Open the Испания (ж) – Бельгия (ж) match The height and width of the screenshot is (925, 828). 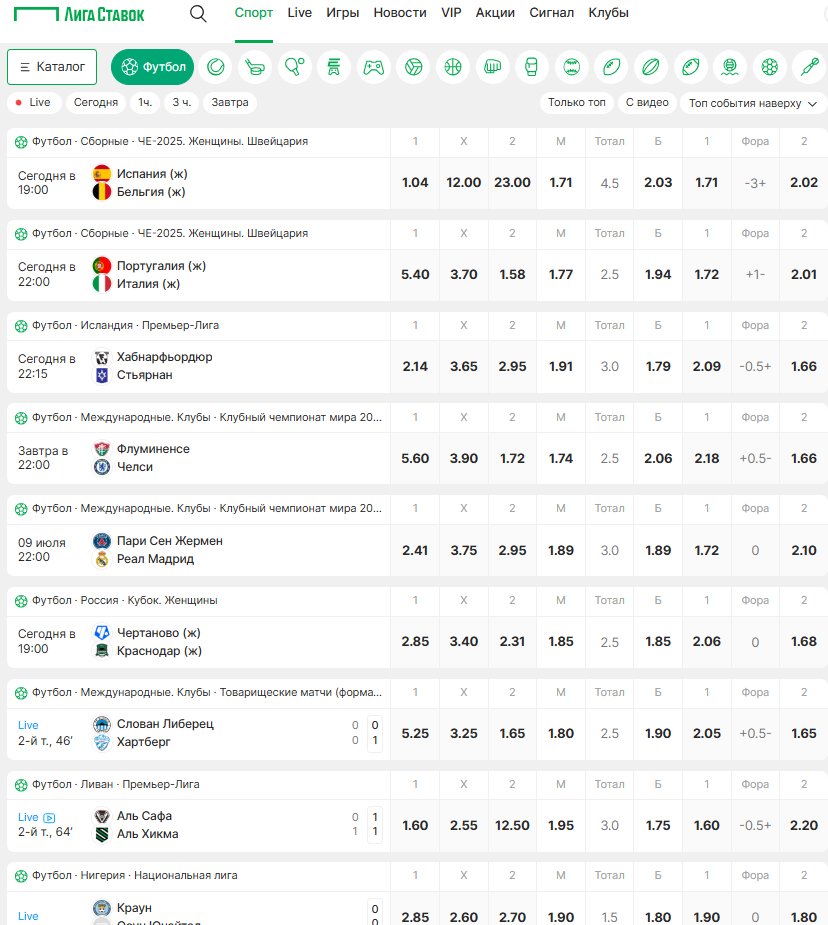[x=199, y=183]
